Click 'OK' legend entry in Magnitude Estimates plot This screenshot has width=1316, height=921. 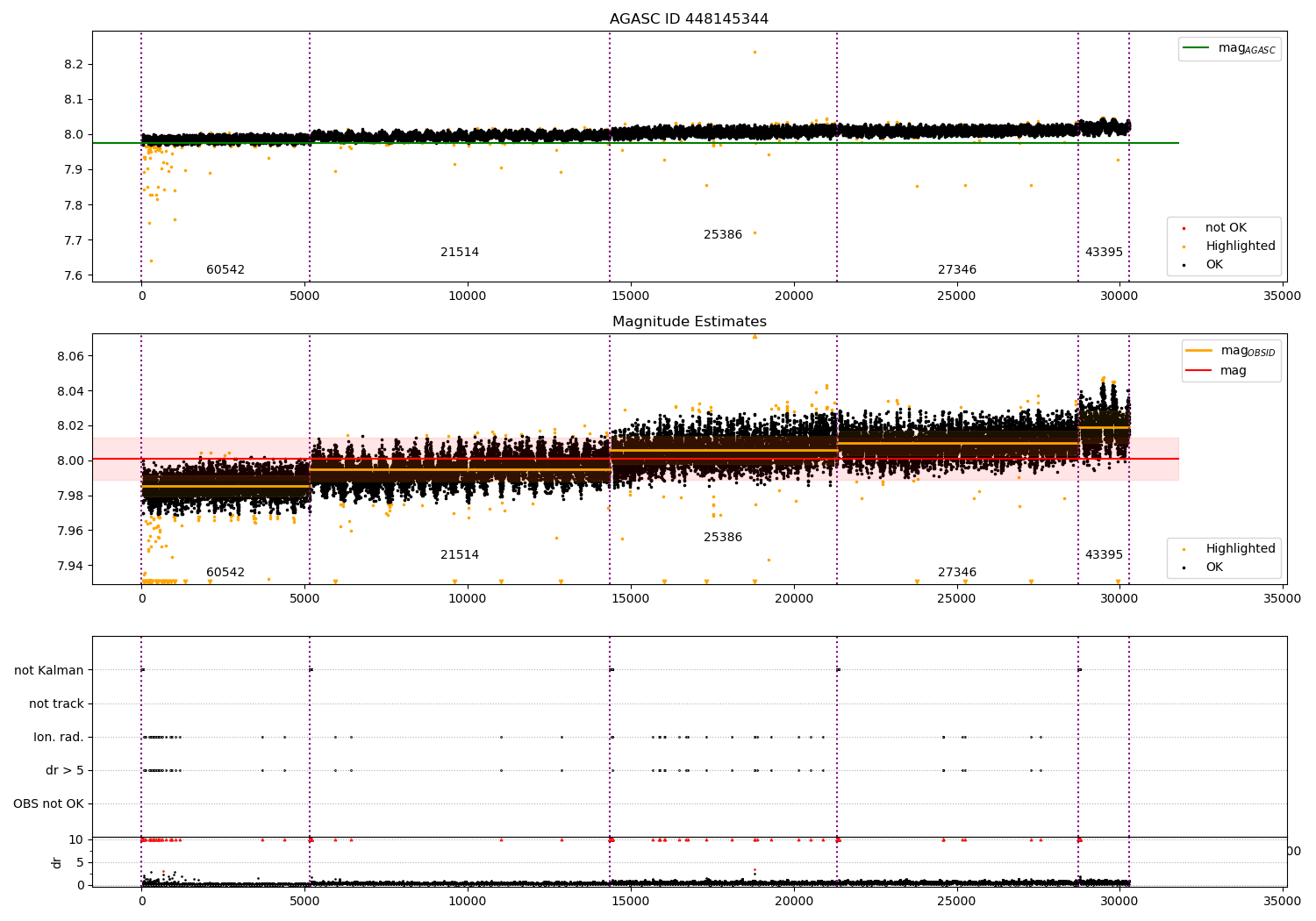tap(1202, 568)
